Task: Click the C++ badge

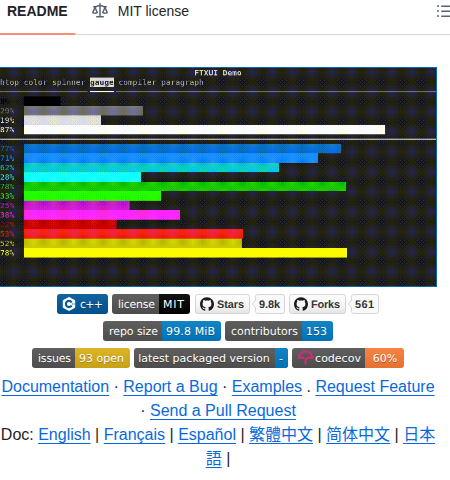Action: click(82, 304)
